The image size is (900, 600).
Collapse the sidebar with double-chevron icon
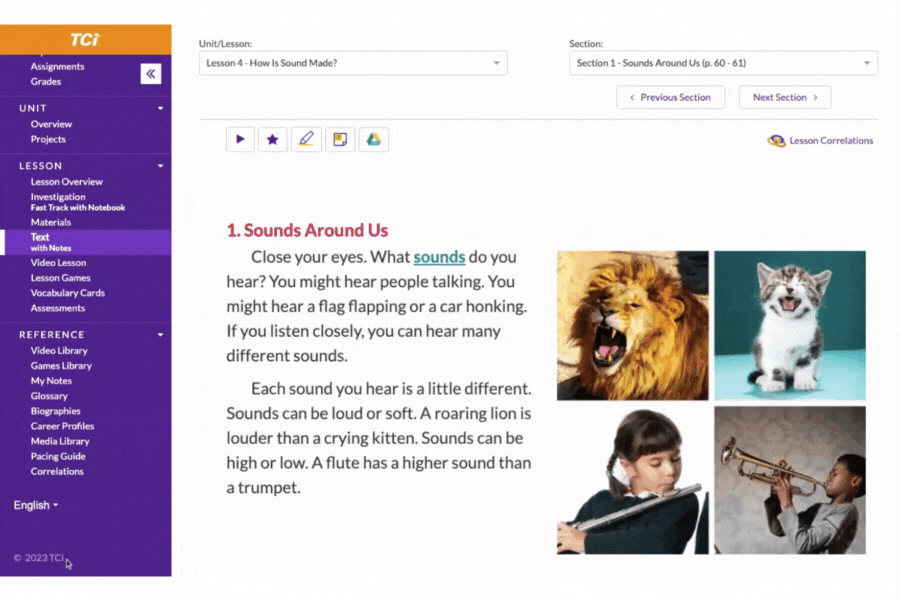tap(151, 73)
